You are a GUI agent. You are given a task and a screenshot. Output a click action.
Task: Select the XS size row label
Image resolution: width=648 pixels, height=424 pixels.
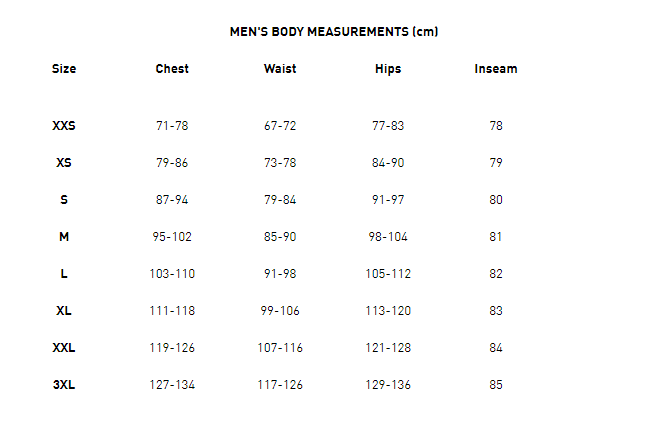pos(64,162)
